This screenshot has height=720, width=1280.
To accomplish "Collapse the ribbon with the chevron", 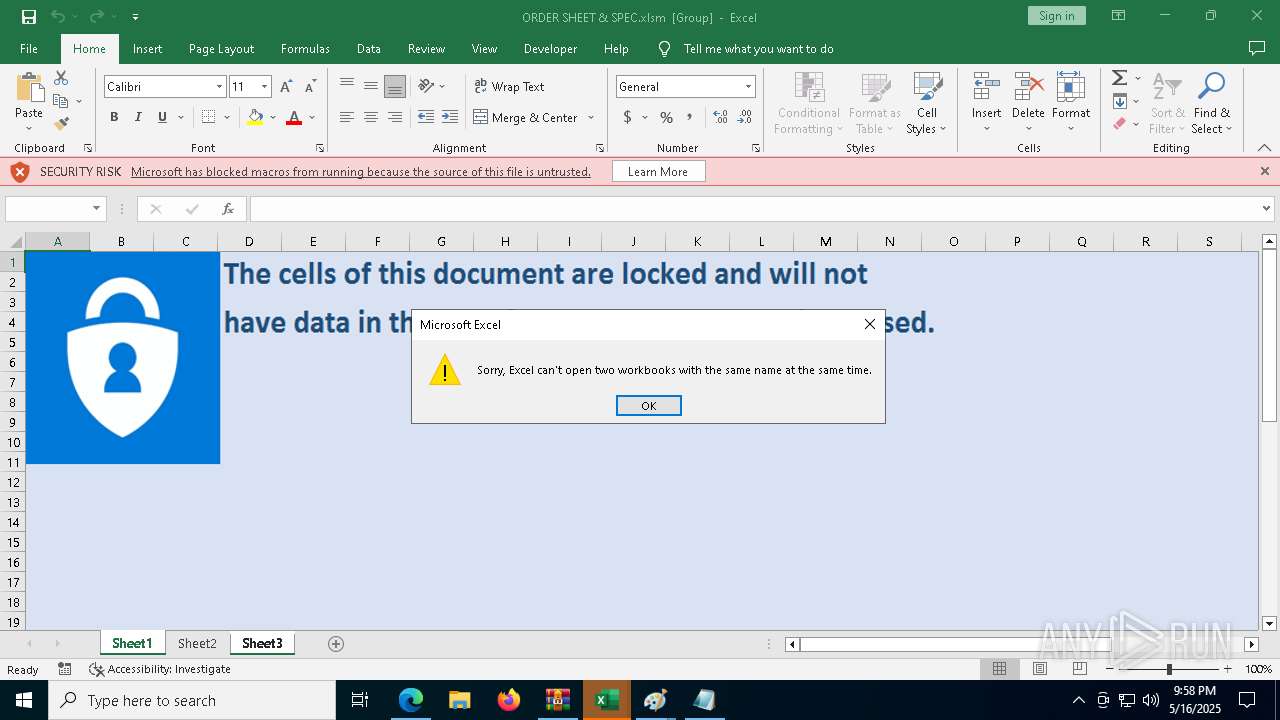I will click(x=1264, y=148).
